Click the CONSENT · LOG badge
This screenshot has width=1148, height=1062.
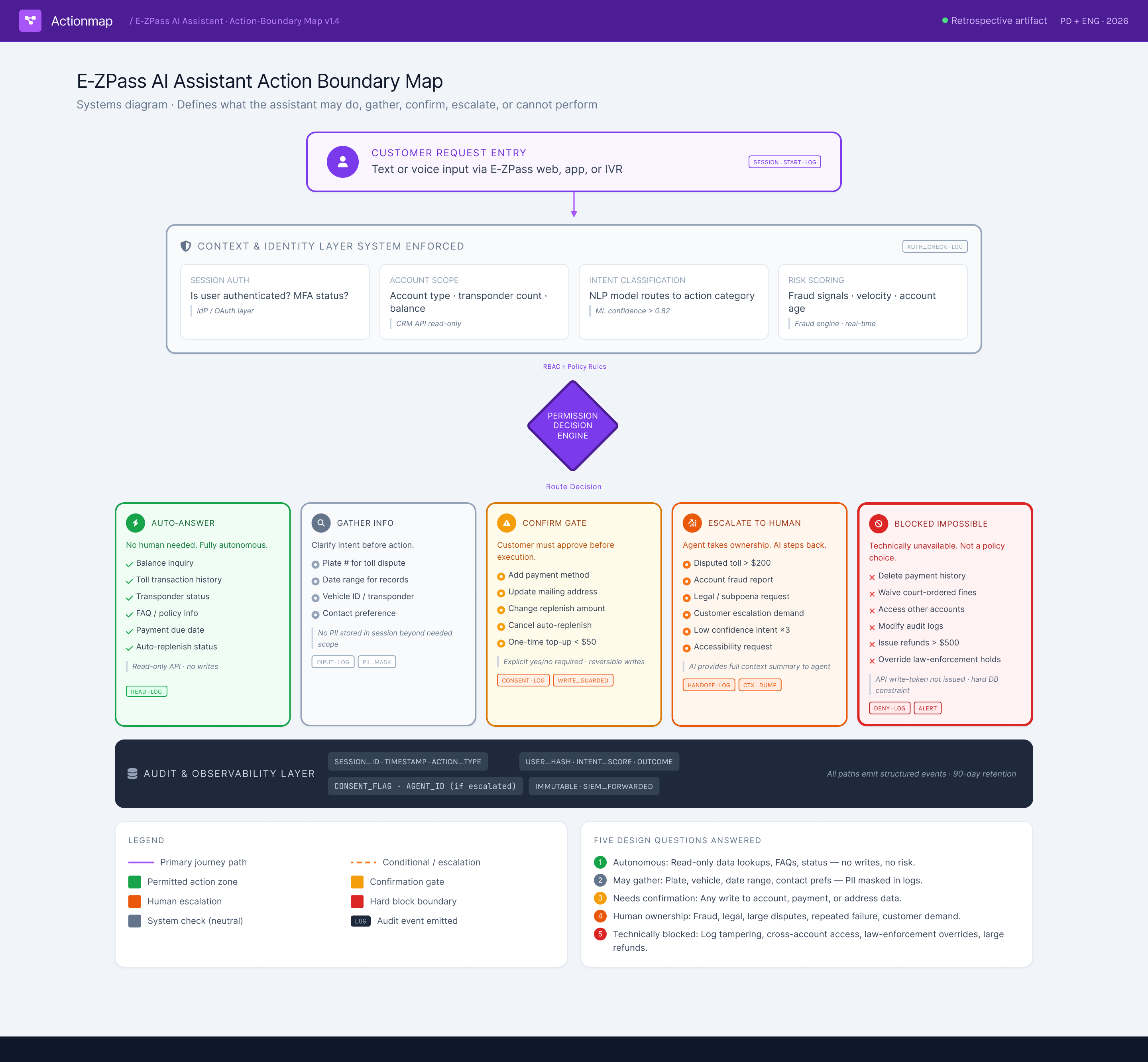pyautogui.click(x=523, y=680)
